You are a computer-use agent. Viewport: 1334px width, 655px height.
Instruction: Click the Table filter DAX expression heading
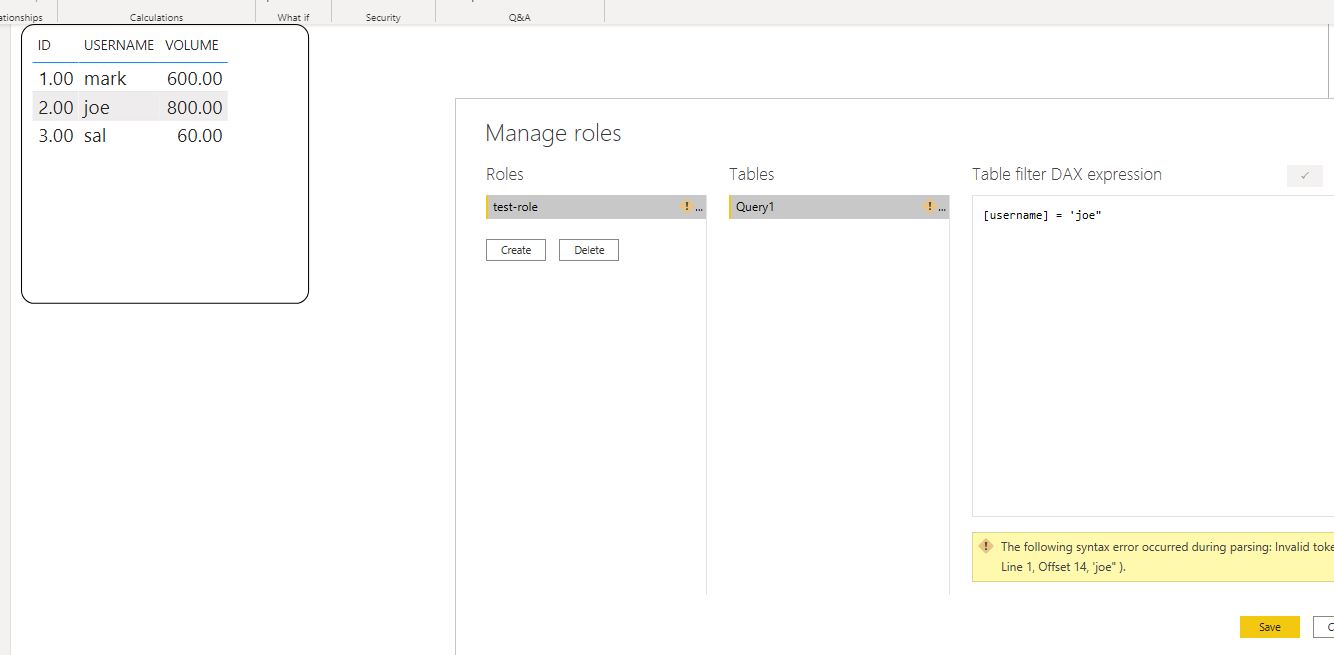(1067, 174)
